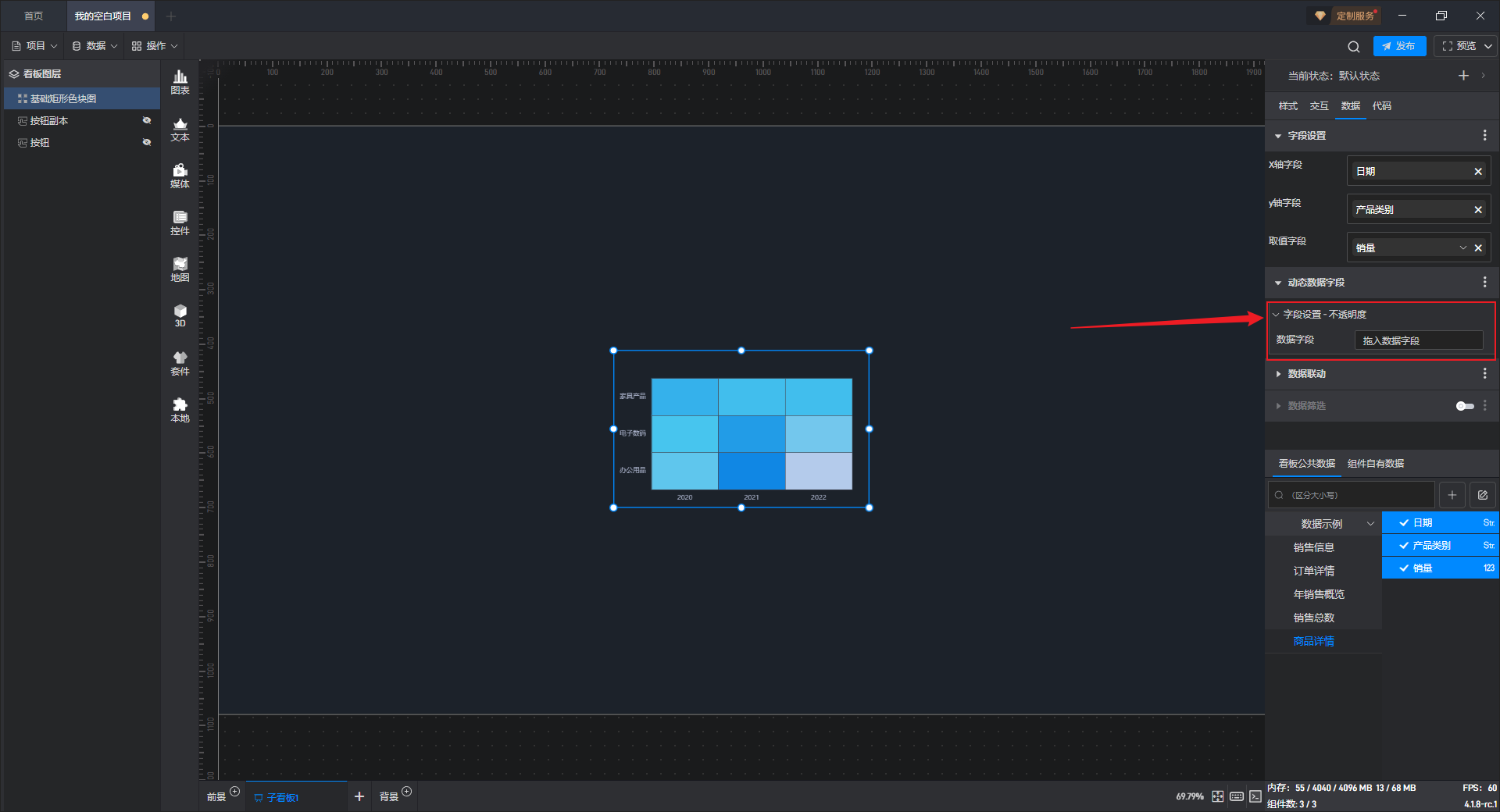Viewport: 1500px width, 812px height.
Task: Select the 商品详情 dataset
Action: 1314,641
